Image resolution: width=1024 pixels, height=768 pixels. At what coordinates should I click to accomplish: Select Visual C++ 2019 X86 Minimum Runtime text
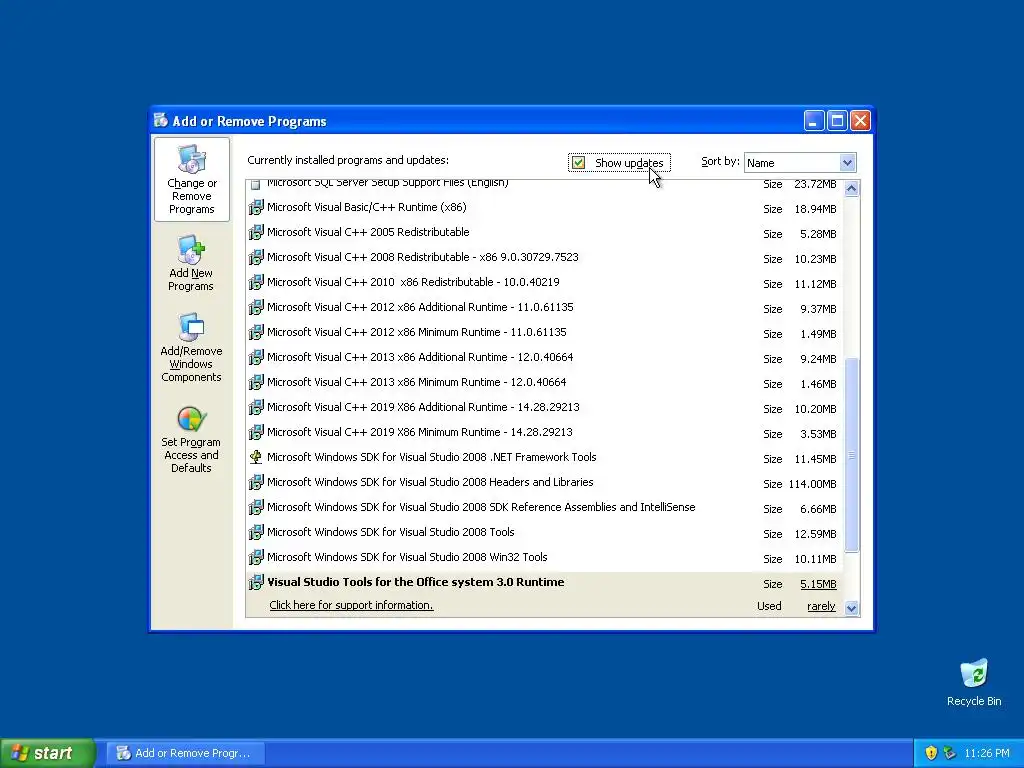tap(420, 432)
